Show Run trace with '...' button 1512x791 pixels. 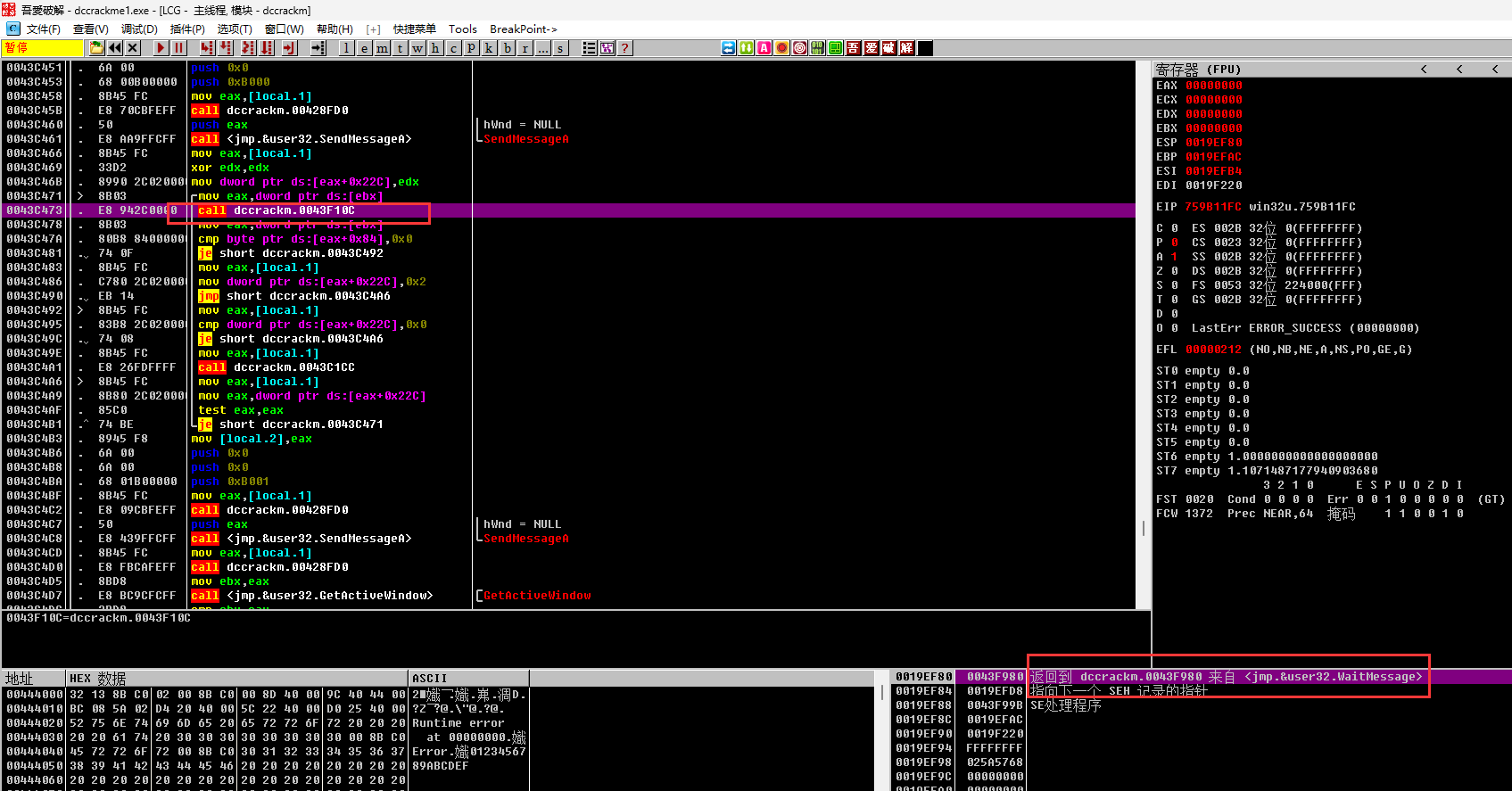point(542,48)
